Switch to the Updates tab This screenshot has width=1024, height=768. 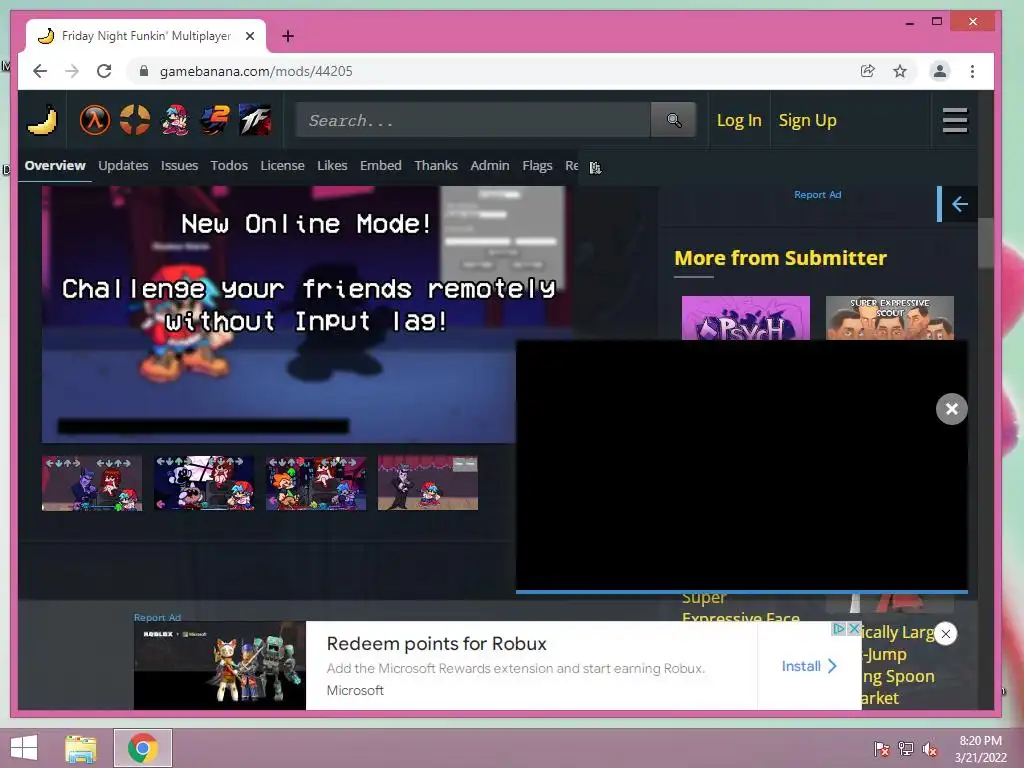point(123,166)
